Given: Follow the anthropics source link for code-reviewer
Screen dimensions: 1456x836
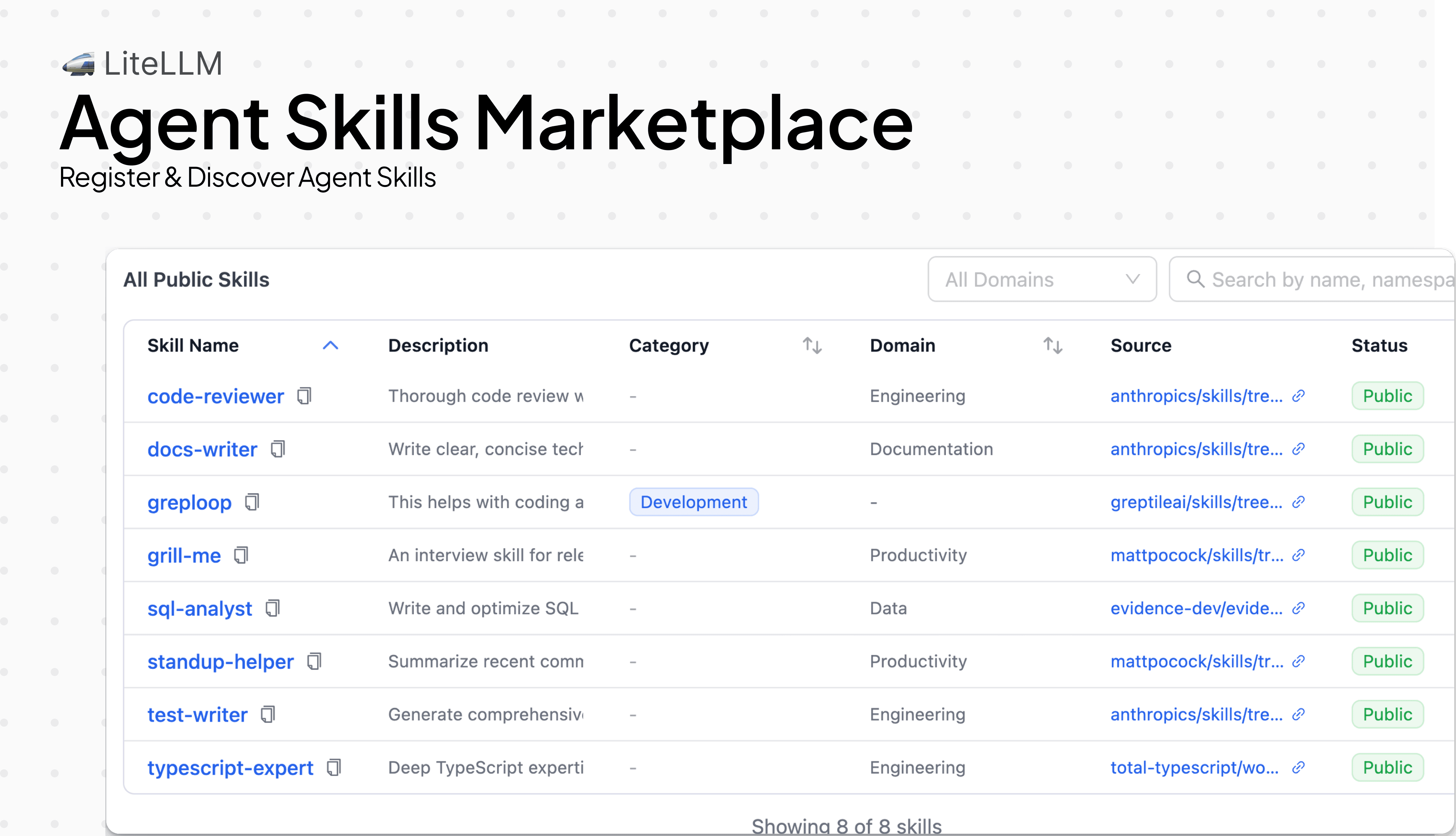Looking at the screenshot, I should [1196, 396].
